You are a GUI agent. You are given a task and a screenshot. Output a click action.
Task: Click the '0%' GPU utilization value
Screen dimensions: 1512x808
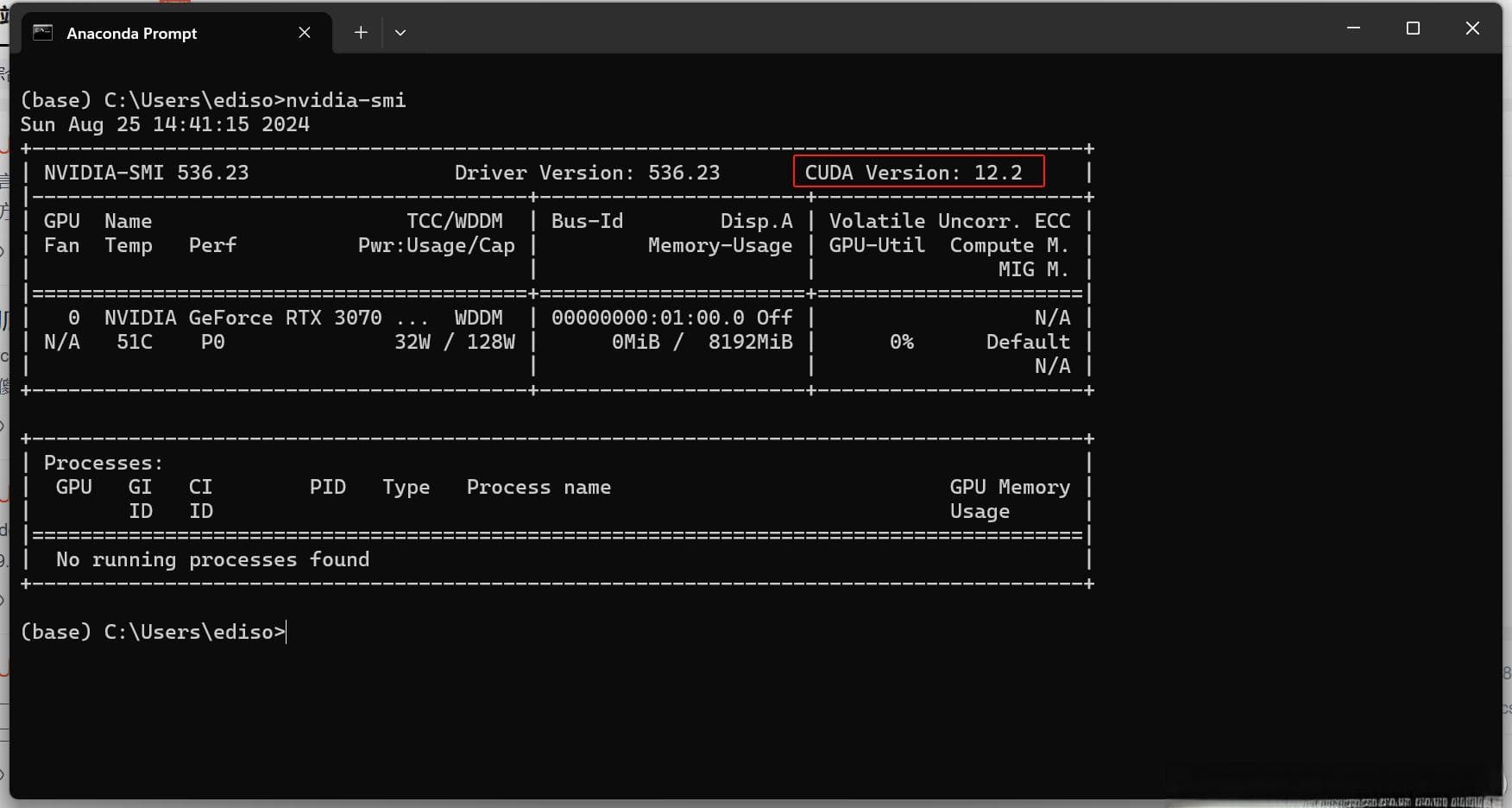[902, 342]
